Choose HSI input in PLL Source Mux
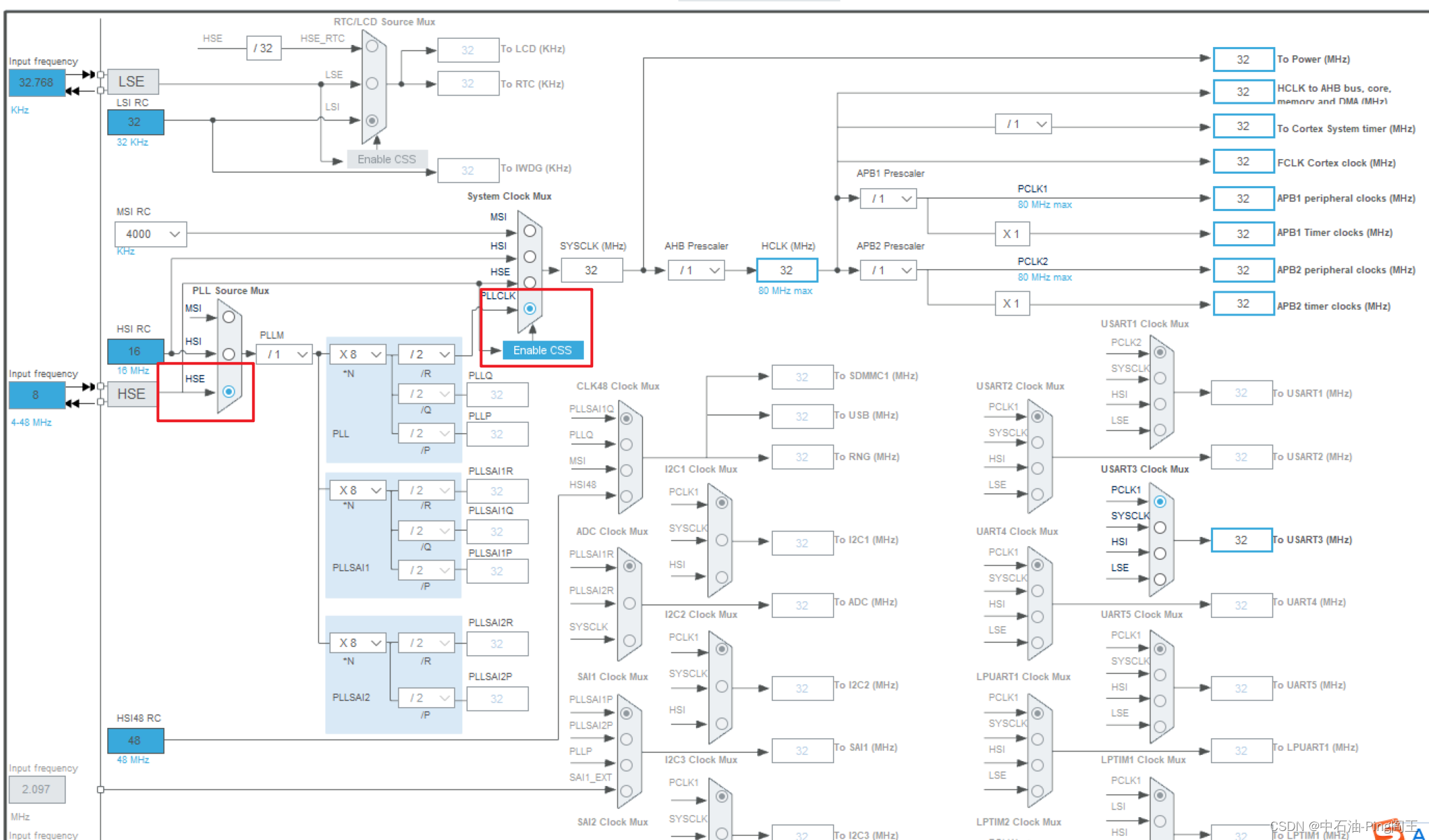Viewport: 1429px width, 840px height. coord(228,354)
